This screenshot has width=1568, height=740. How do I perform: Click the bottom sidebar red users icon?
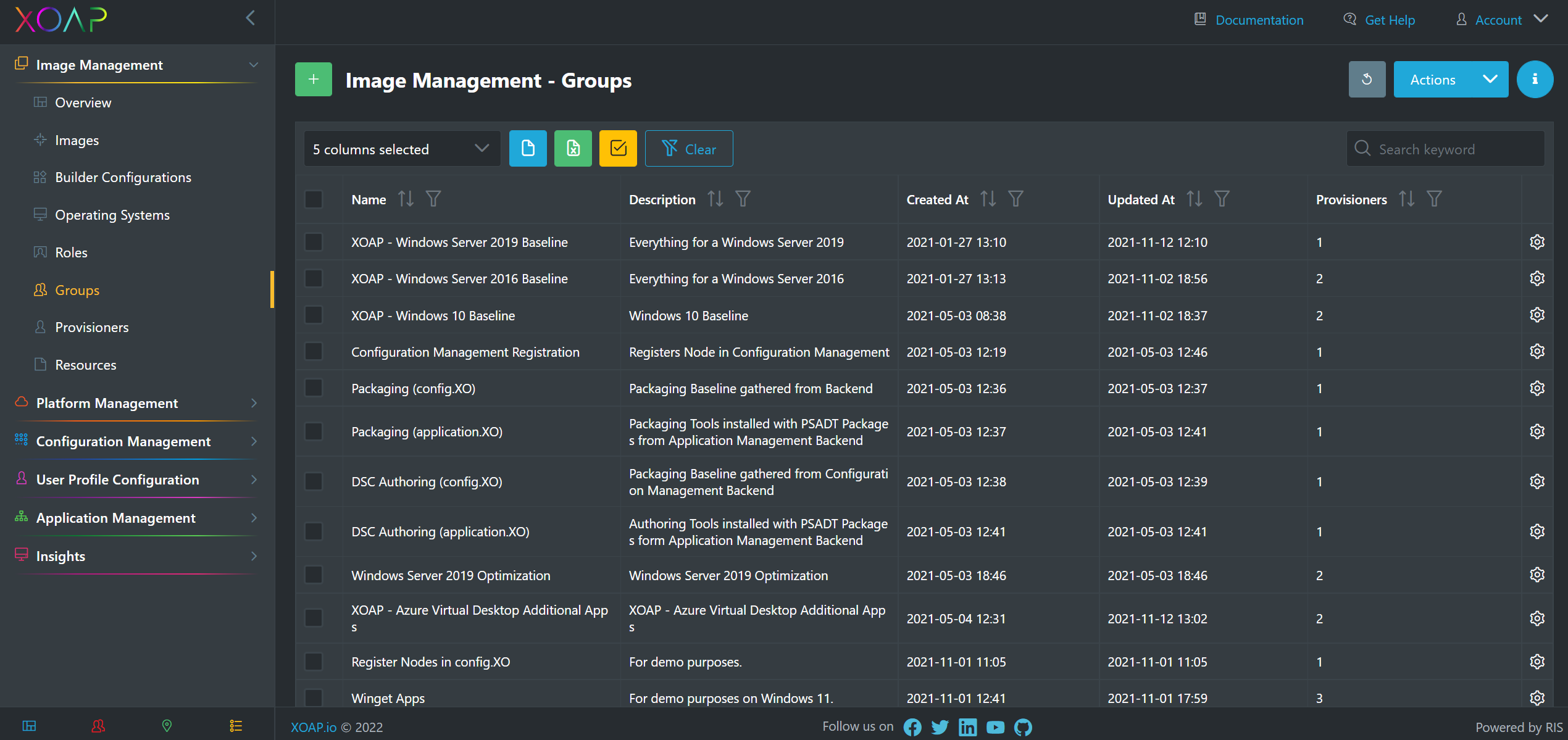click(x=98, y=726)
